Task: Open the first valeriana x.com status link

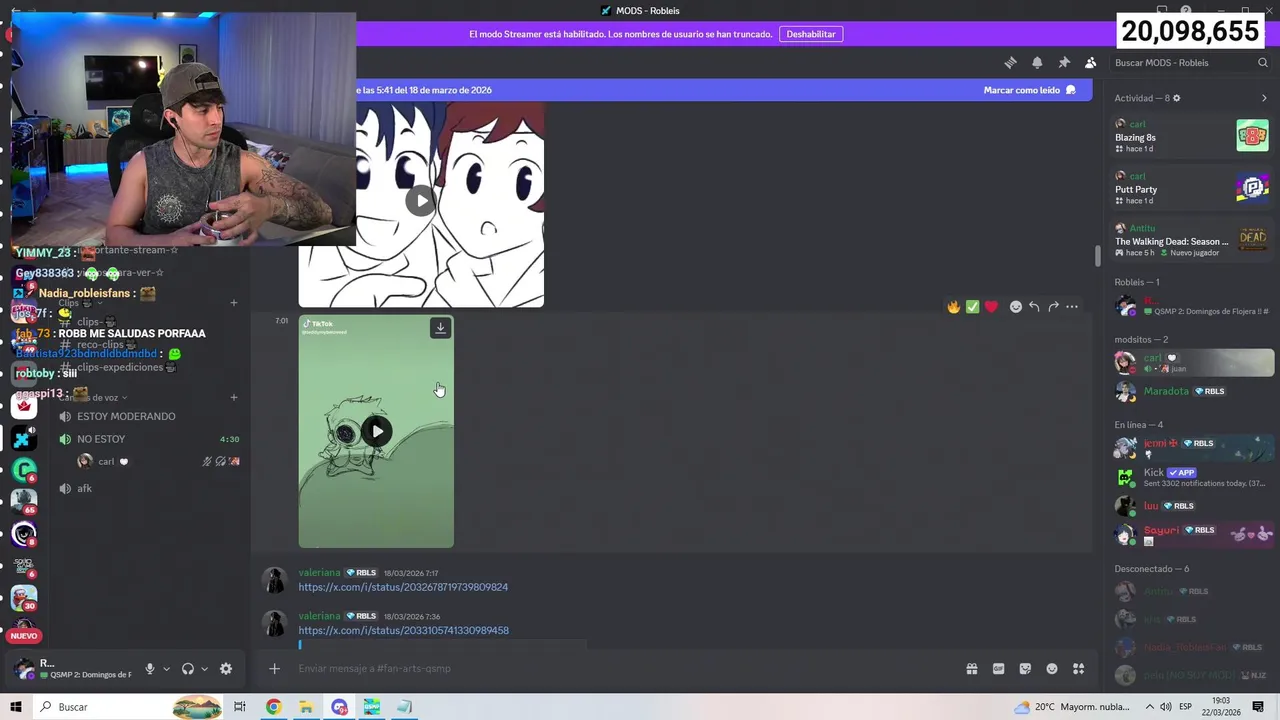Action: click(x=403, y=587)
